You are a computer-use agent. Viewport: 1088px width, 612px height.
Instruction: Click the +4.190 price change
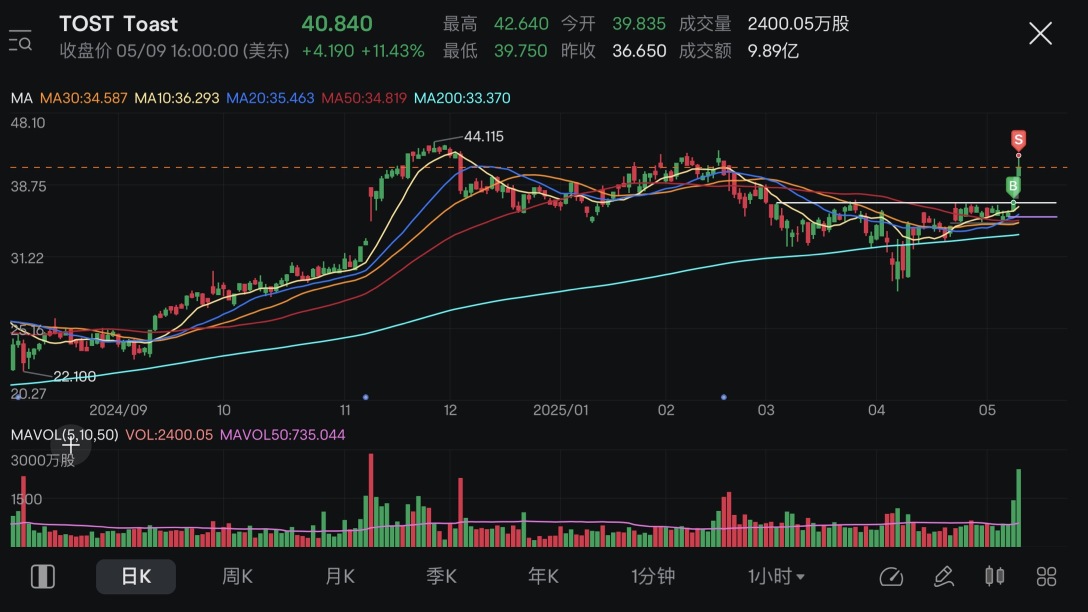pos(328,51)
